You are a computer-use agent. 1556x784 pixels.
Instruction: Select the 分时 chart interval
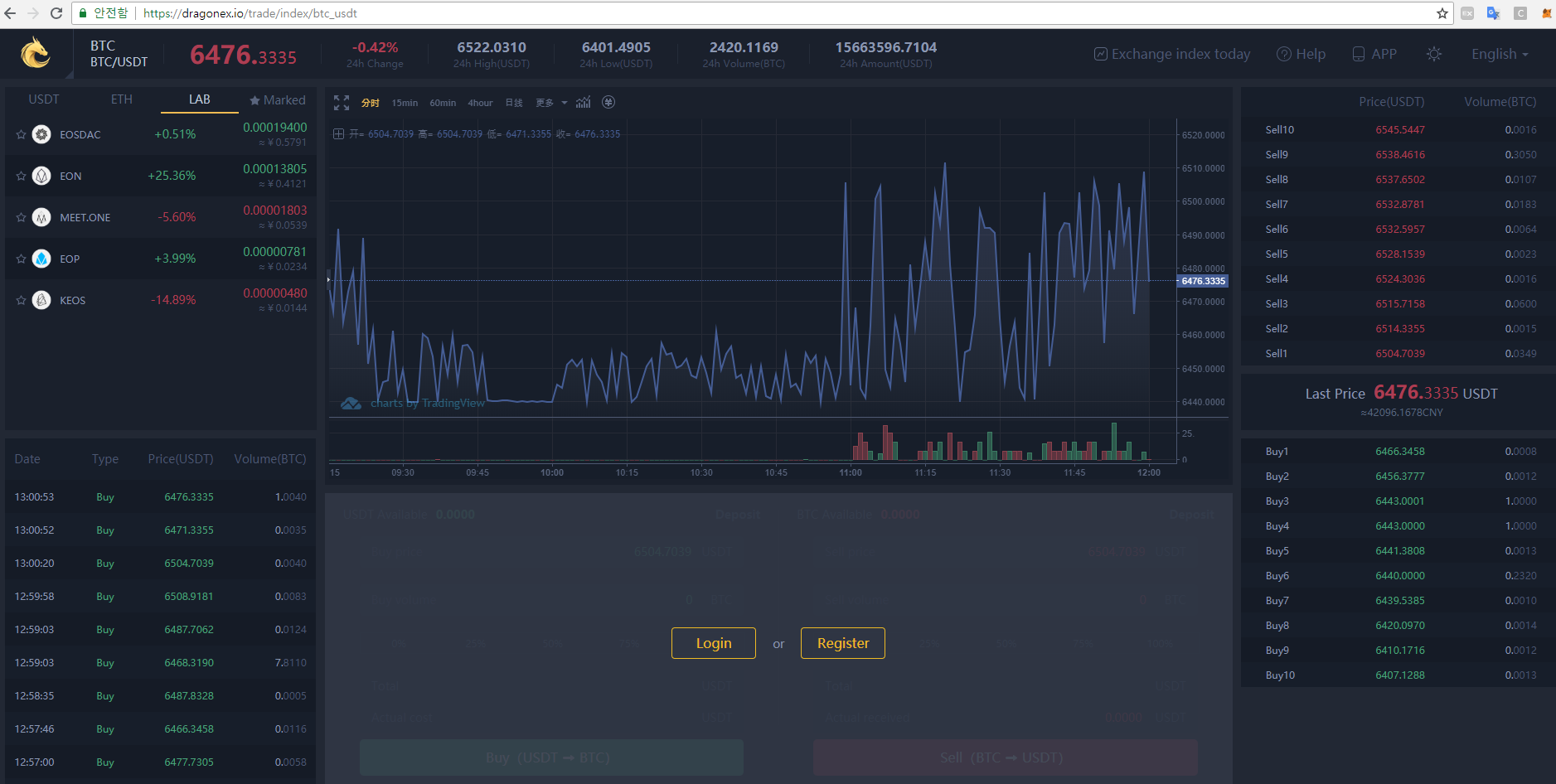point(371,103)
